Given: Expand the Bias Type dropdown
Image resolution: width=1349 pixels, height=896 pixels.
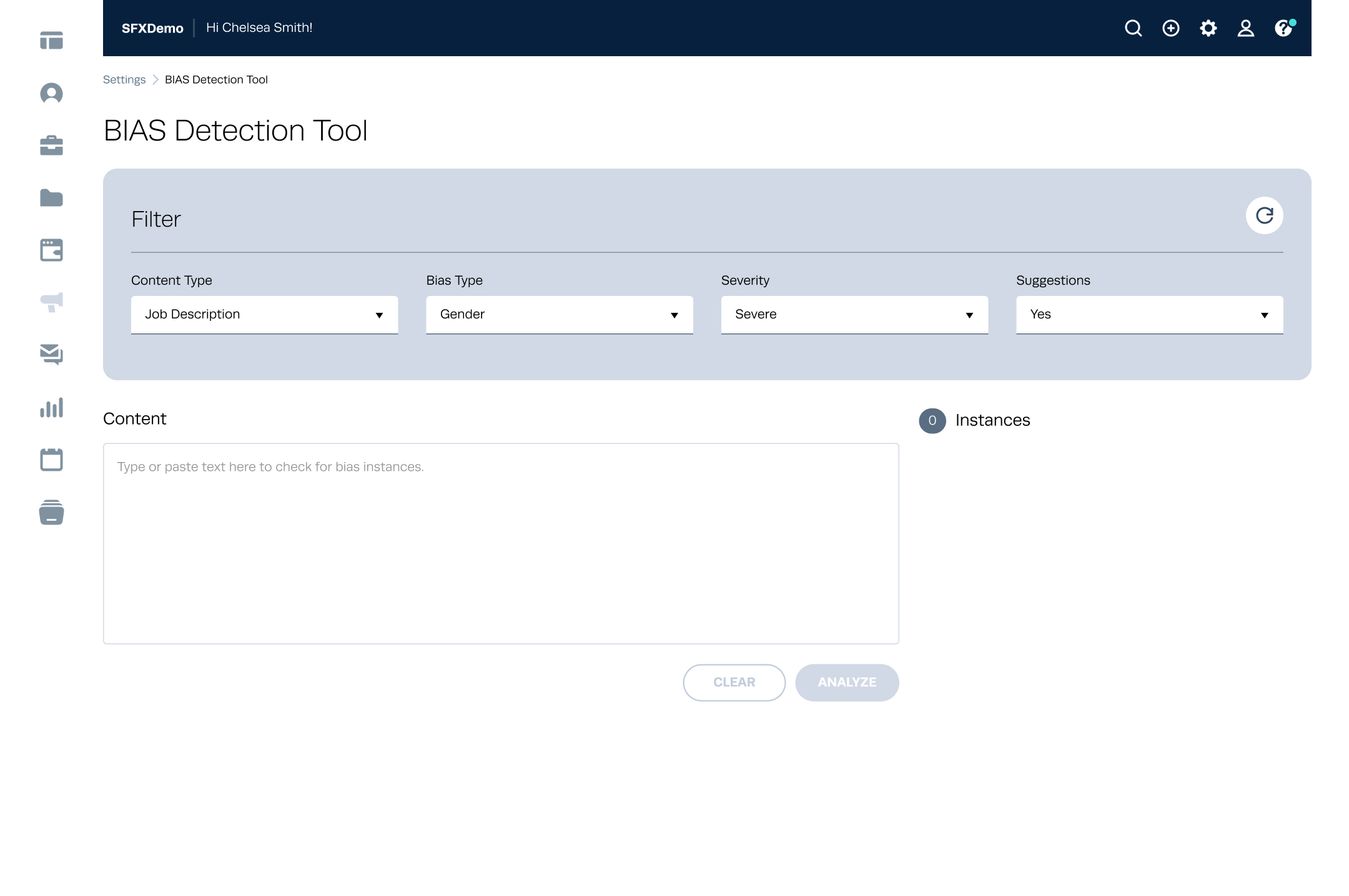Looking at the screenshot, I should (x=559, y=315).
